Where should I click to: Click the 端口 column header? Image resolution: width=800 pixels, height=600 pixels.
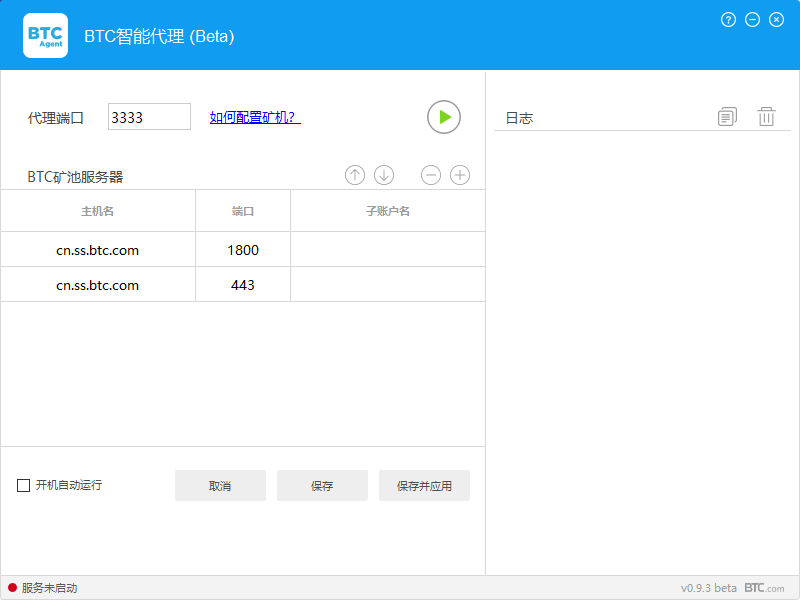[243, 211]
